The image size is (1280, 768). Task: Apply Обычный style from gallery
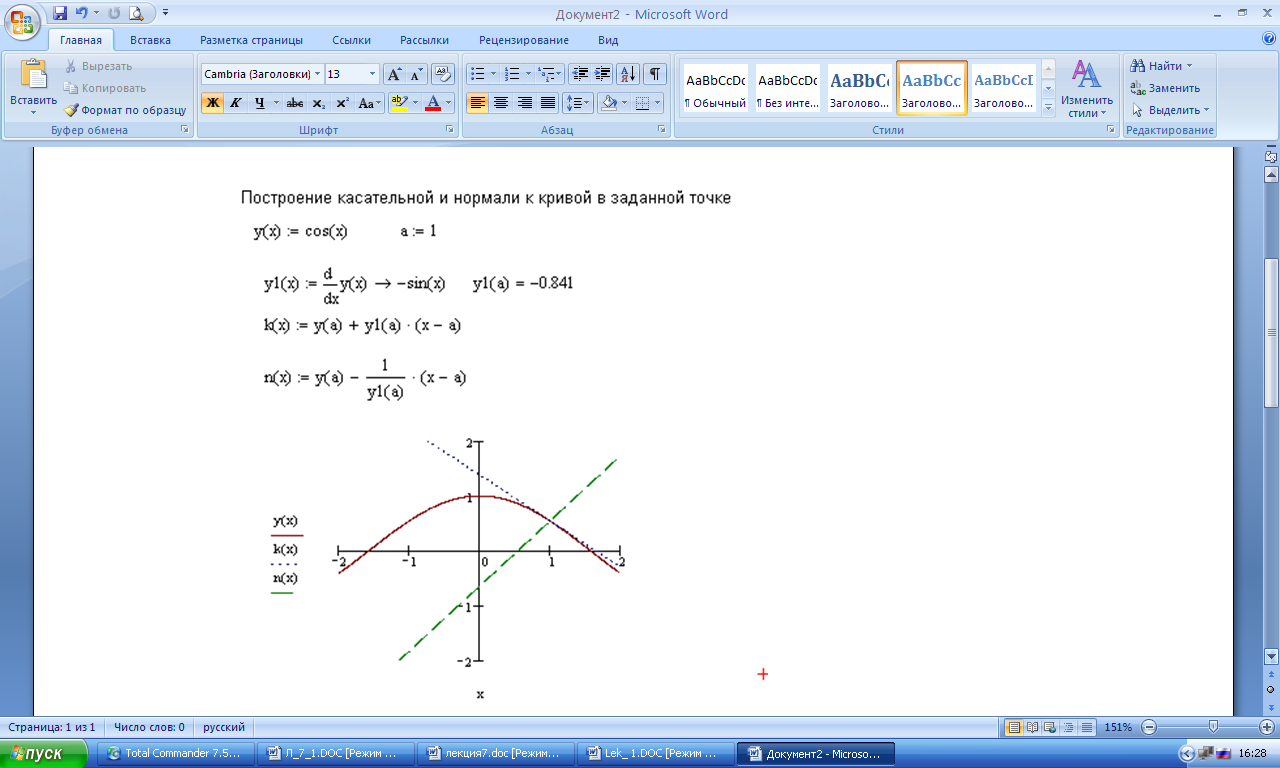coord(715,89)
